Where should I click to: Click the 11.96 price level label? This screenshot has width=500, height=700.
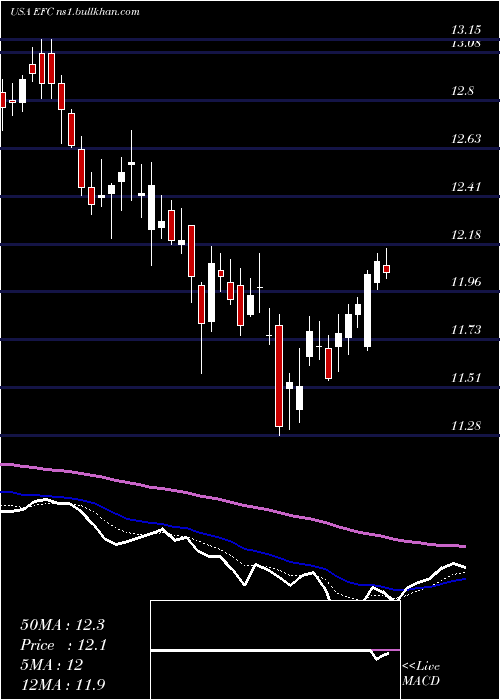(x=466, y=282)
